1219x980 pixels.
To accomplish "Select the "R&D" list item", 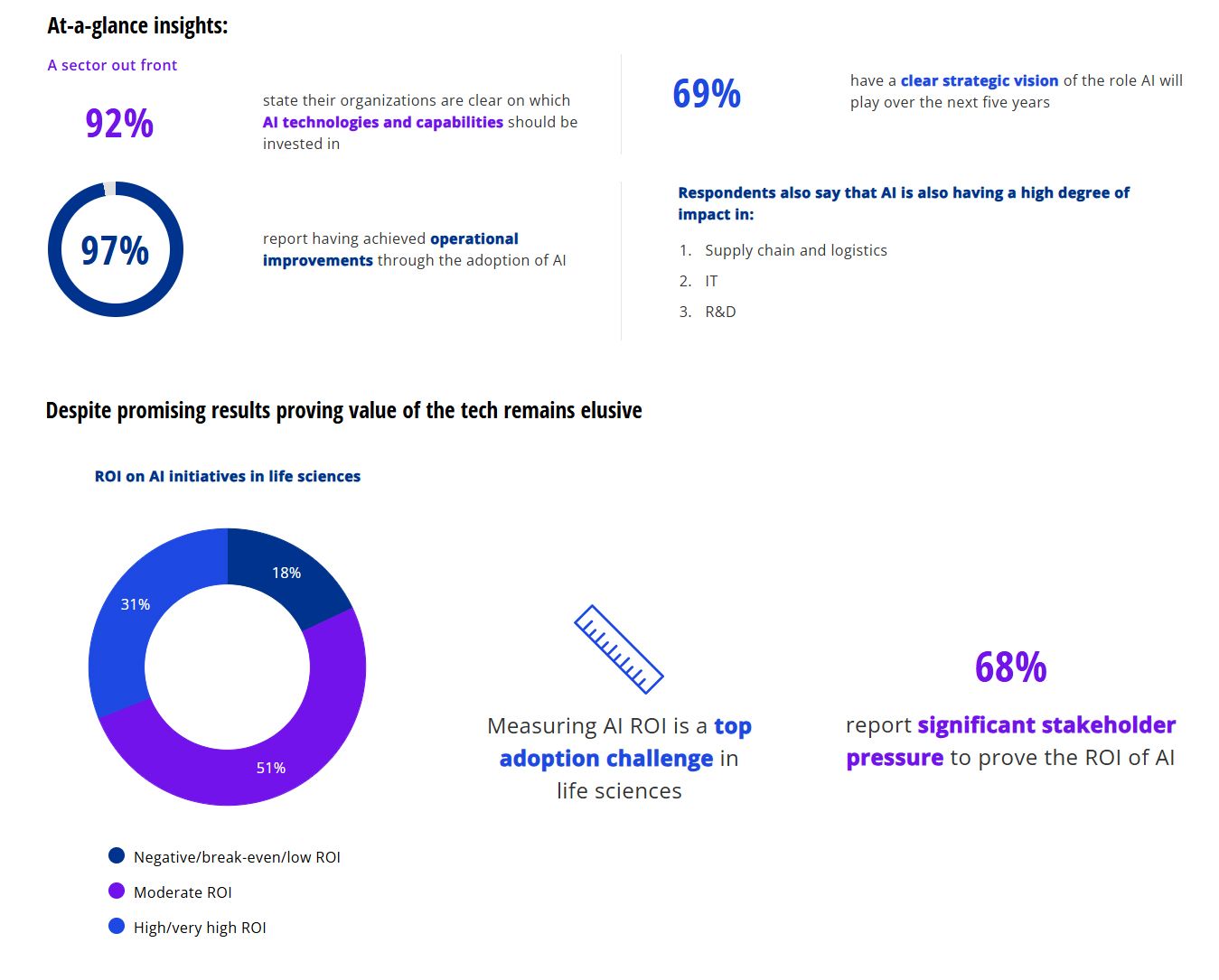I will coord(720,312).
